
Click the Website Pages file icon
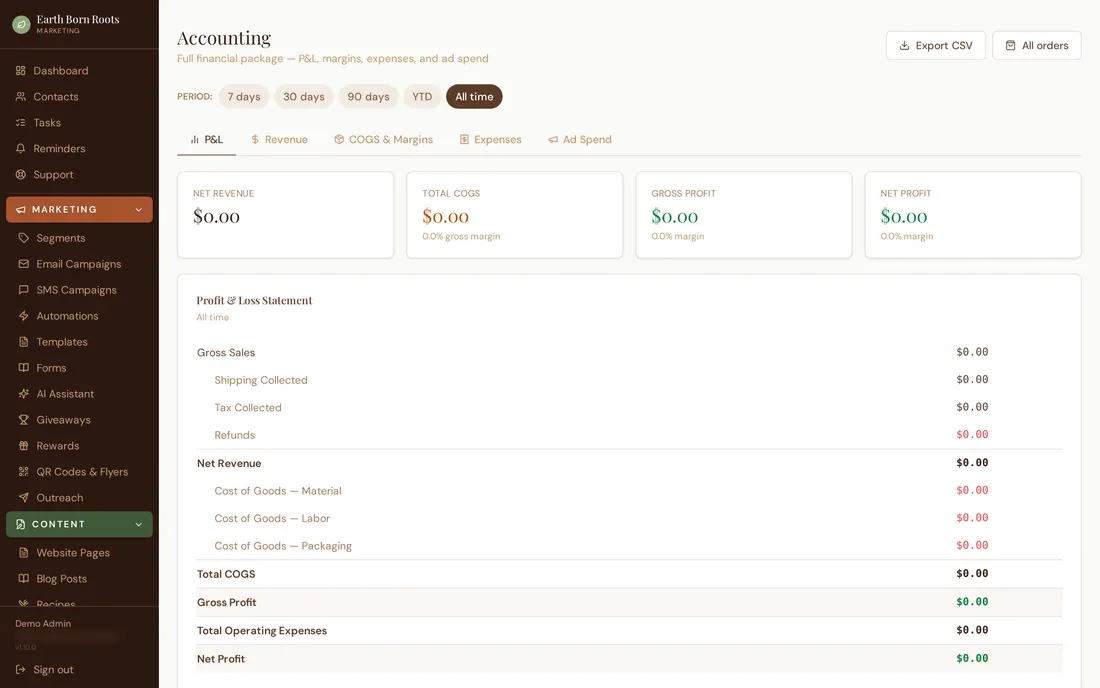(23, 553)
